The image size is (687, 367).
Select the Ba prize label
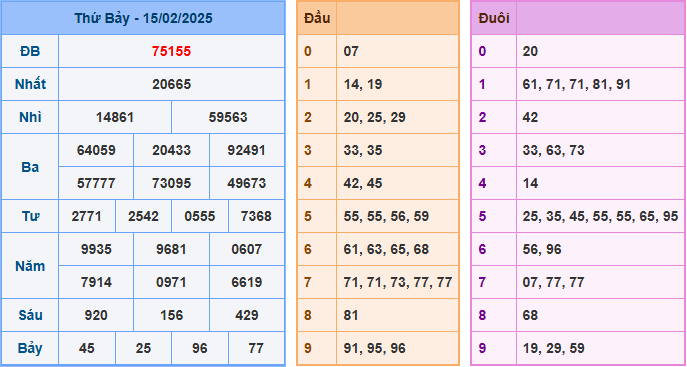pos(30,167)
